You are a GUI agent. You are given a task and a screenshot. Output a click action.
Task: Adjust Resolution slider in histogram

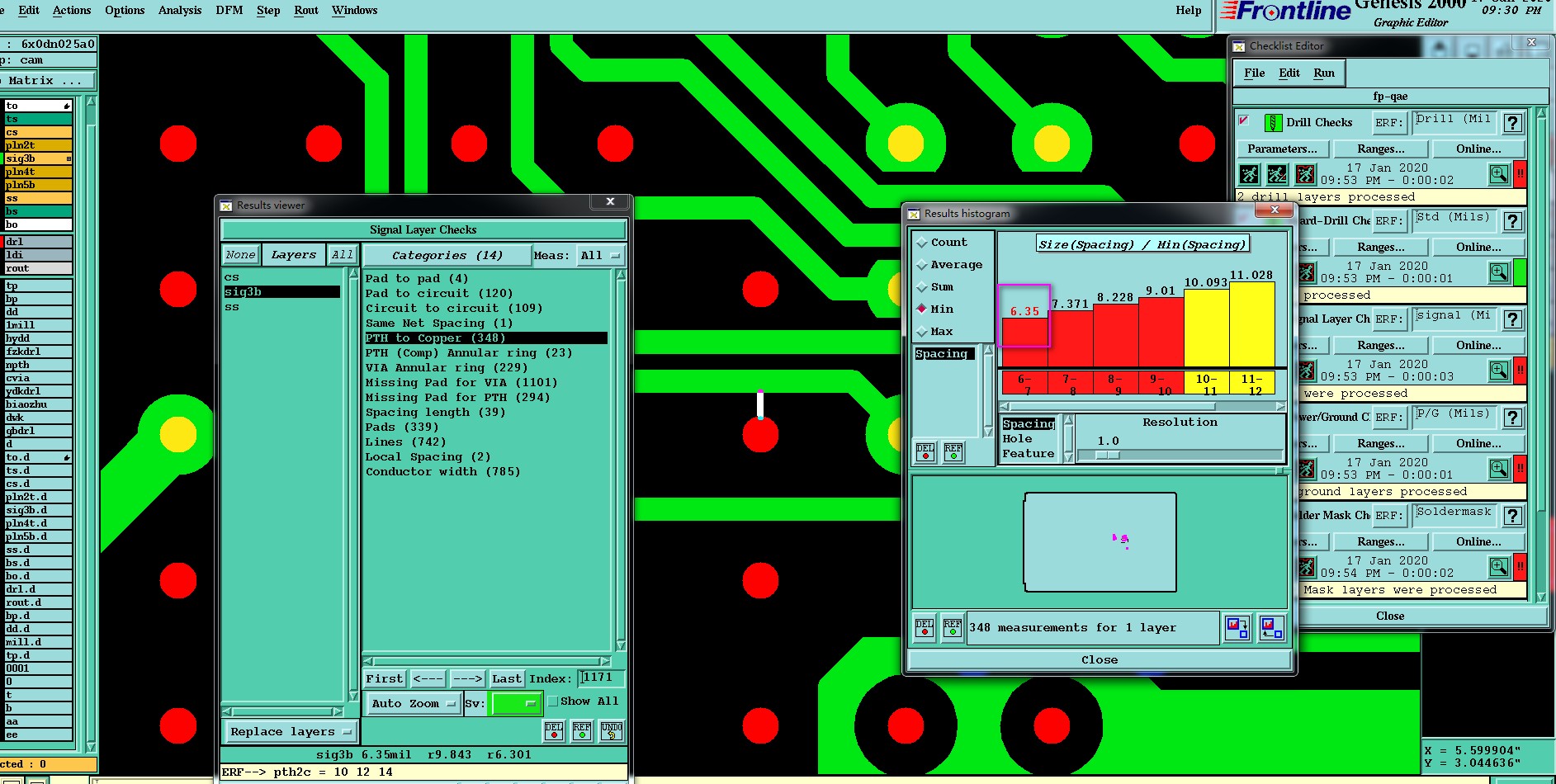[x=1108, y=456]
